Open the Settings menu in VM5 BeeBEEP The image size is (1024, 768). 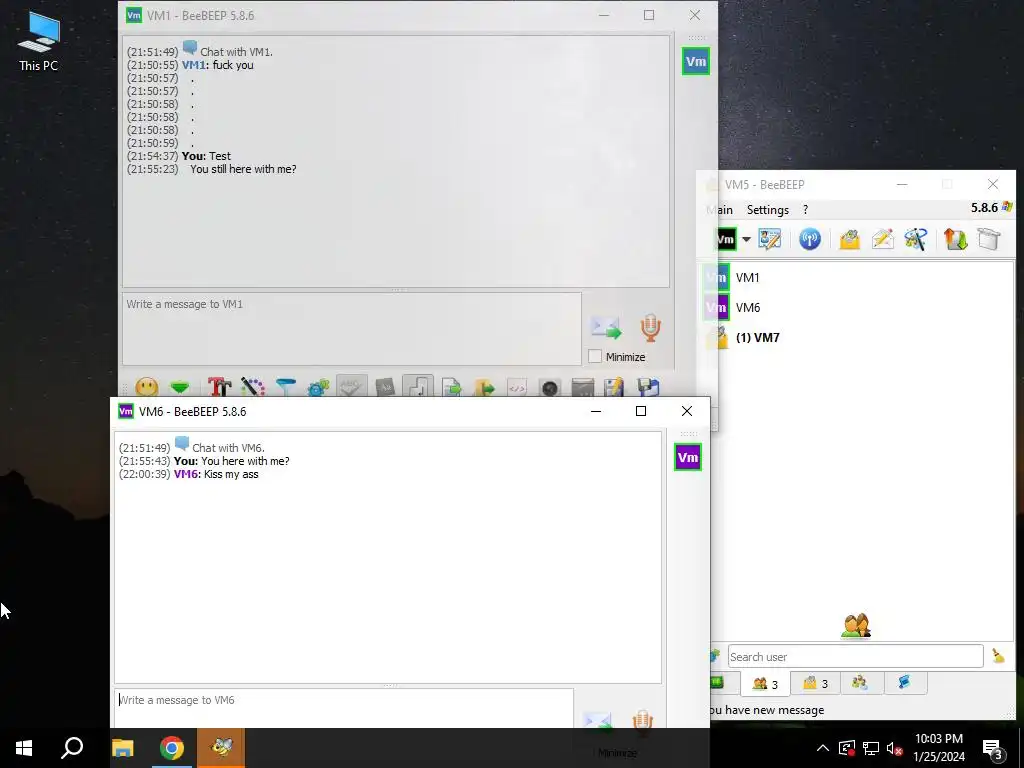[x=767, y=210]
